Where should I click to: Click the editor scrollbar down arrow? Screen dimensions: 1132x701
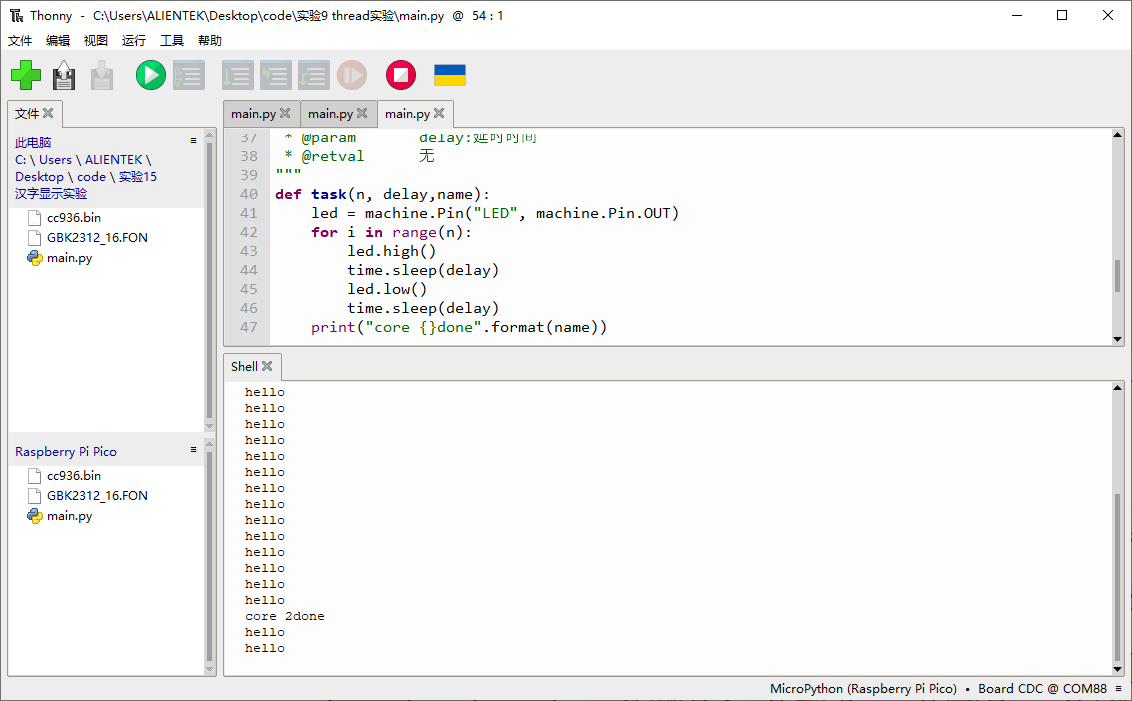click(1118, 339)
